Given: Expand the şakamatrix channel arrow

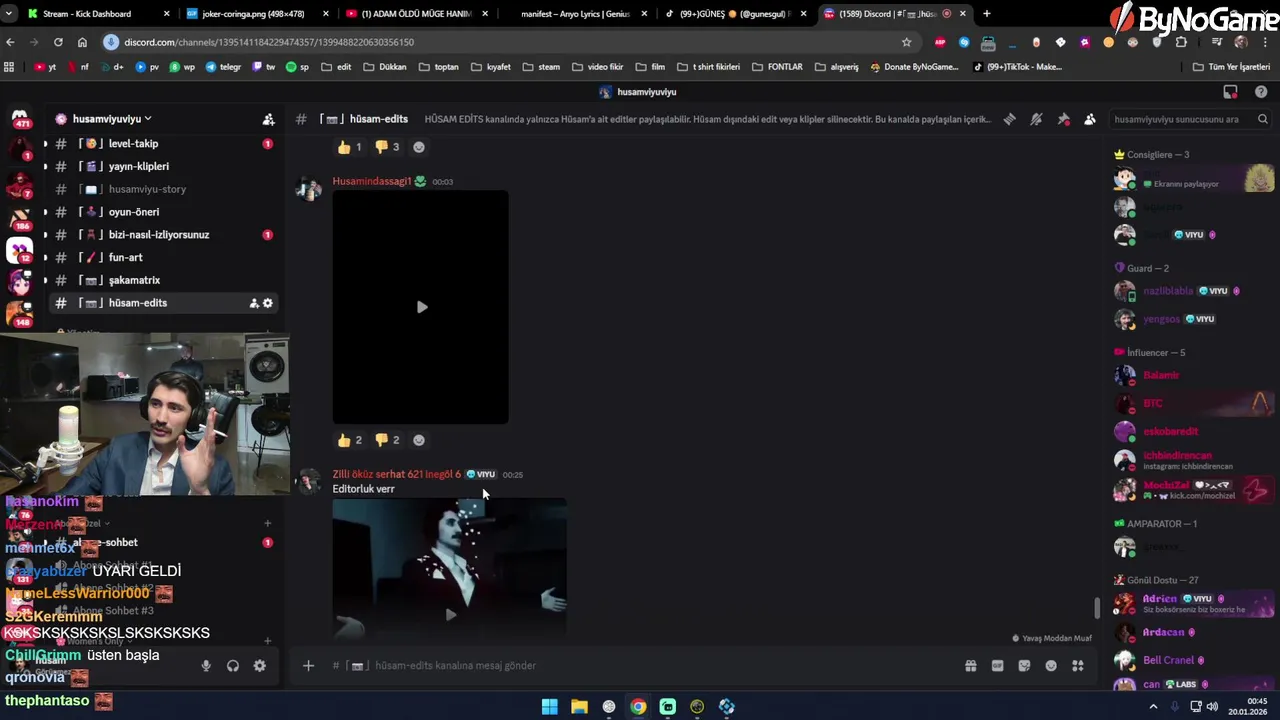Looking at the screenshot, I should (45, 281).
